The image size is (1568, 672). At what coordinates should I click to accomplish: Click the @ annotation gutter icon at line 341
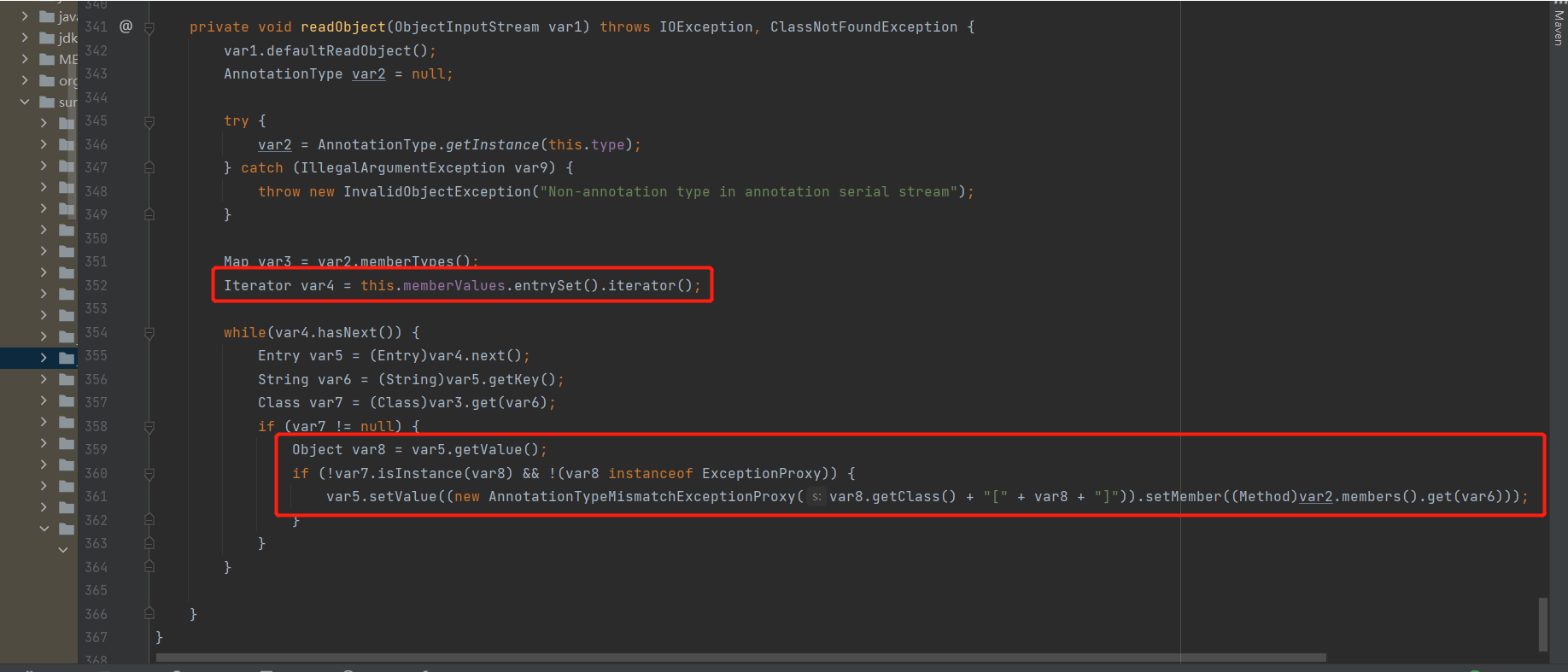pyautogui.click(x=126, y=26)
